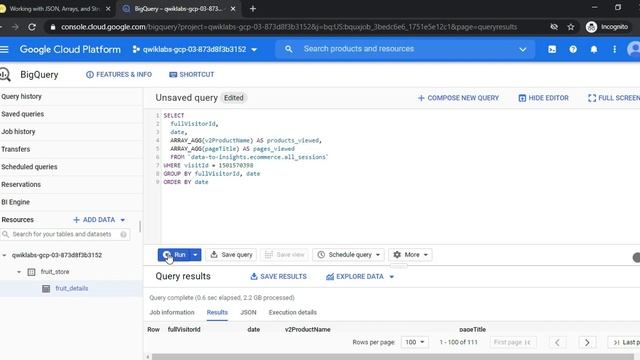Switch to Job information tab
Viewport: 640px width, 360px height.
pyautogui.click(x=172, y=313)
